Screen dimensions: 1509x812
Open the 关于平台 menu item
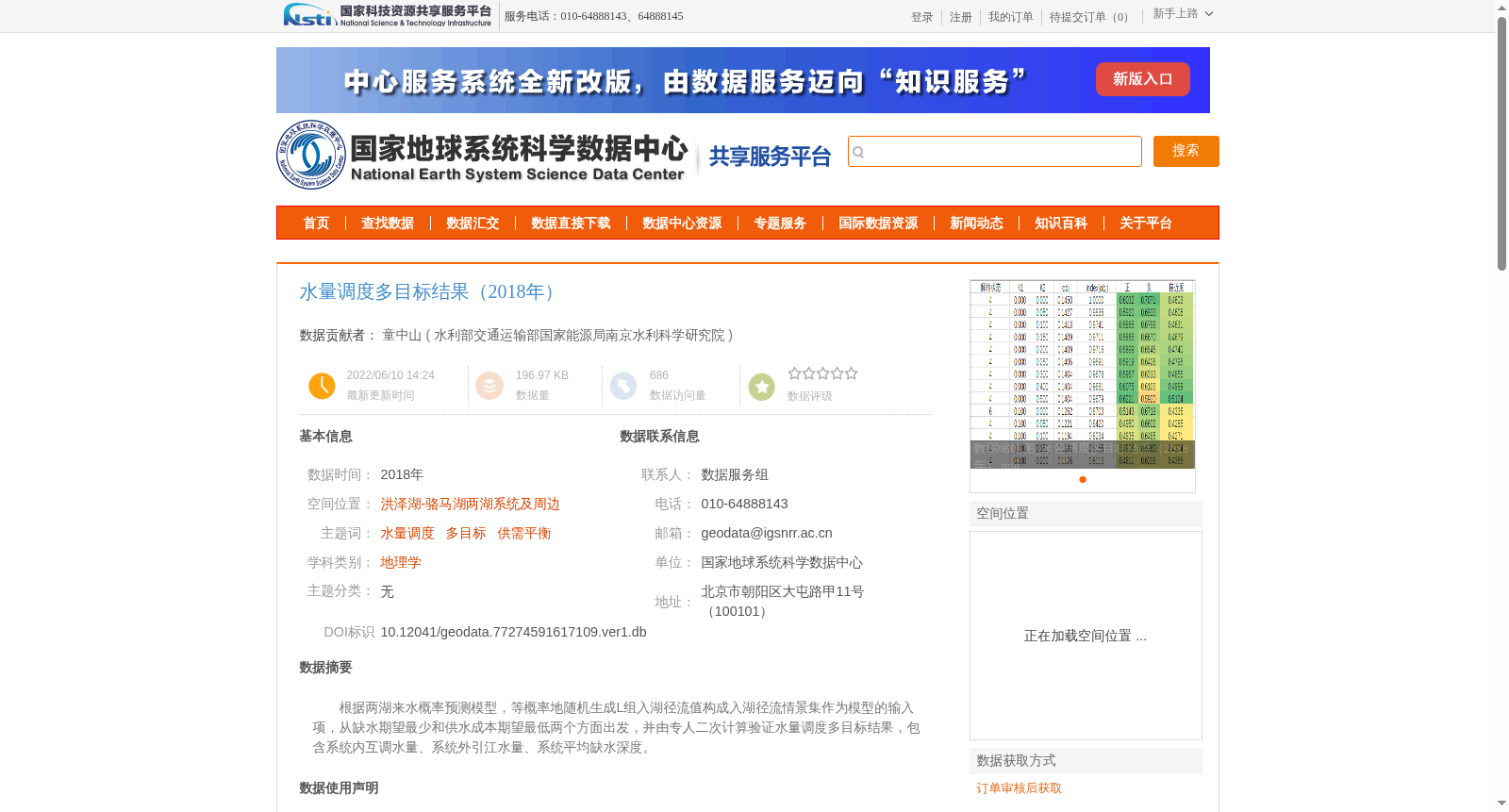point(1146,224)
